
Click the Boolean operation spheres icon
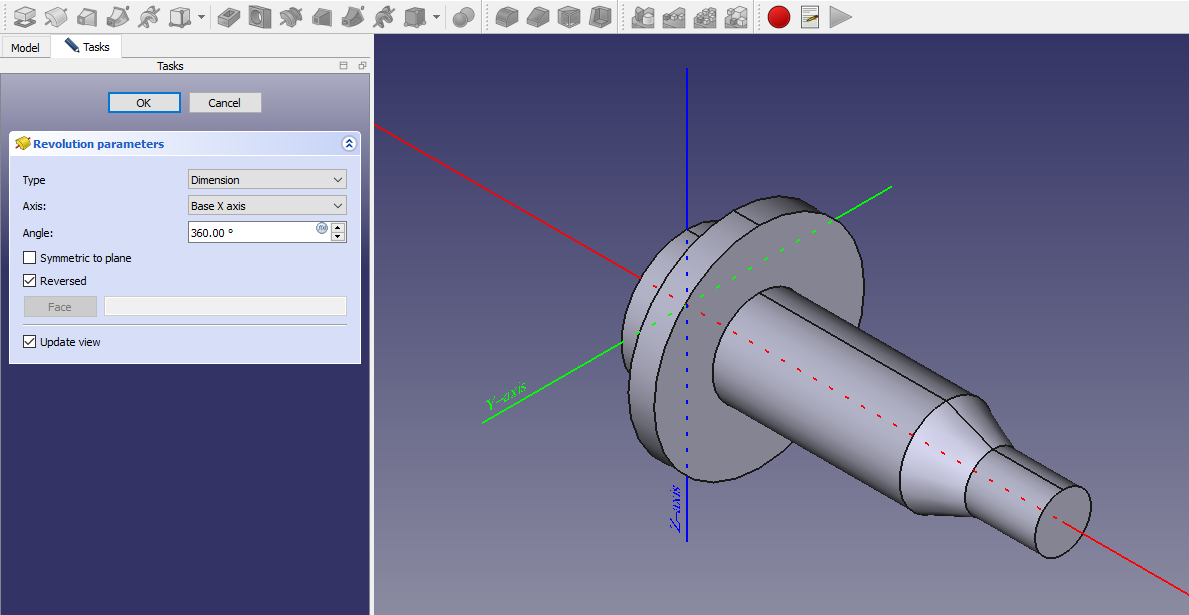(x=463, y=17)
